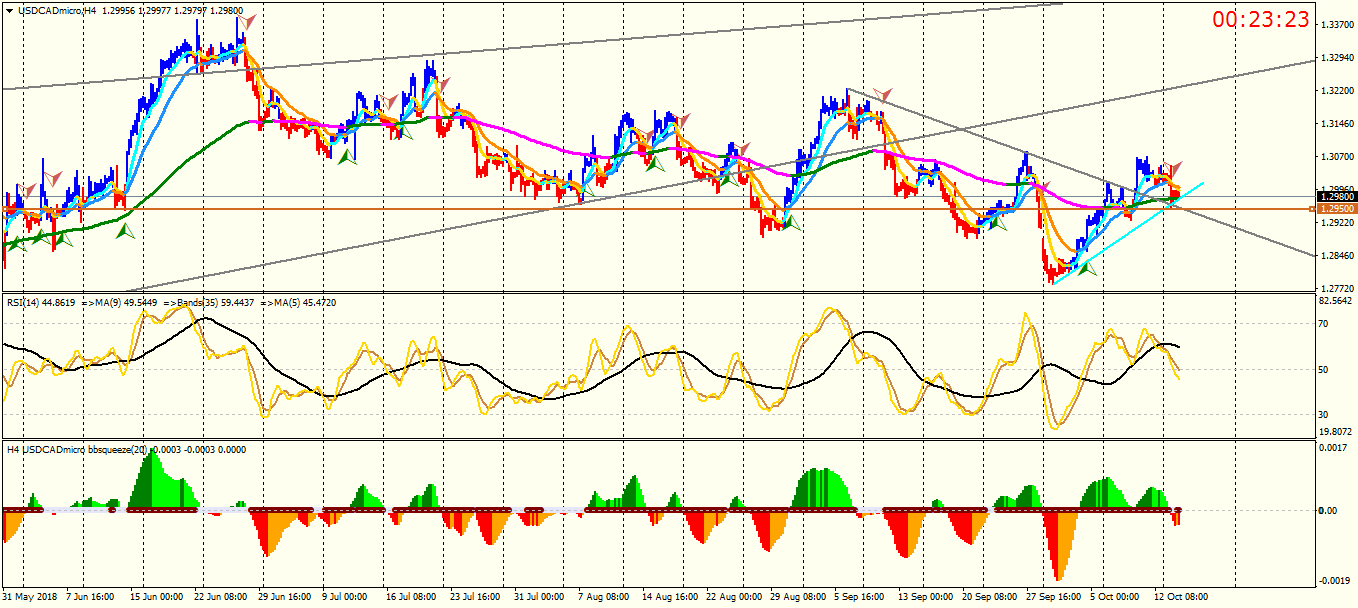
Task: Click the 12 Oct 08:00 date label
Action: tap(1181, 598)
